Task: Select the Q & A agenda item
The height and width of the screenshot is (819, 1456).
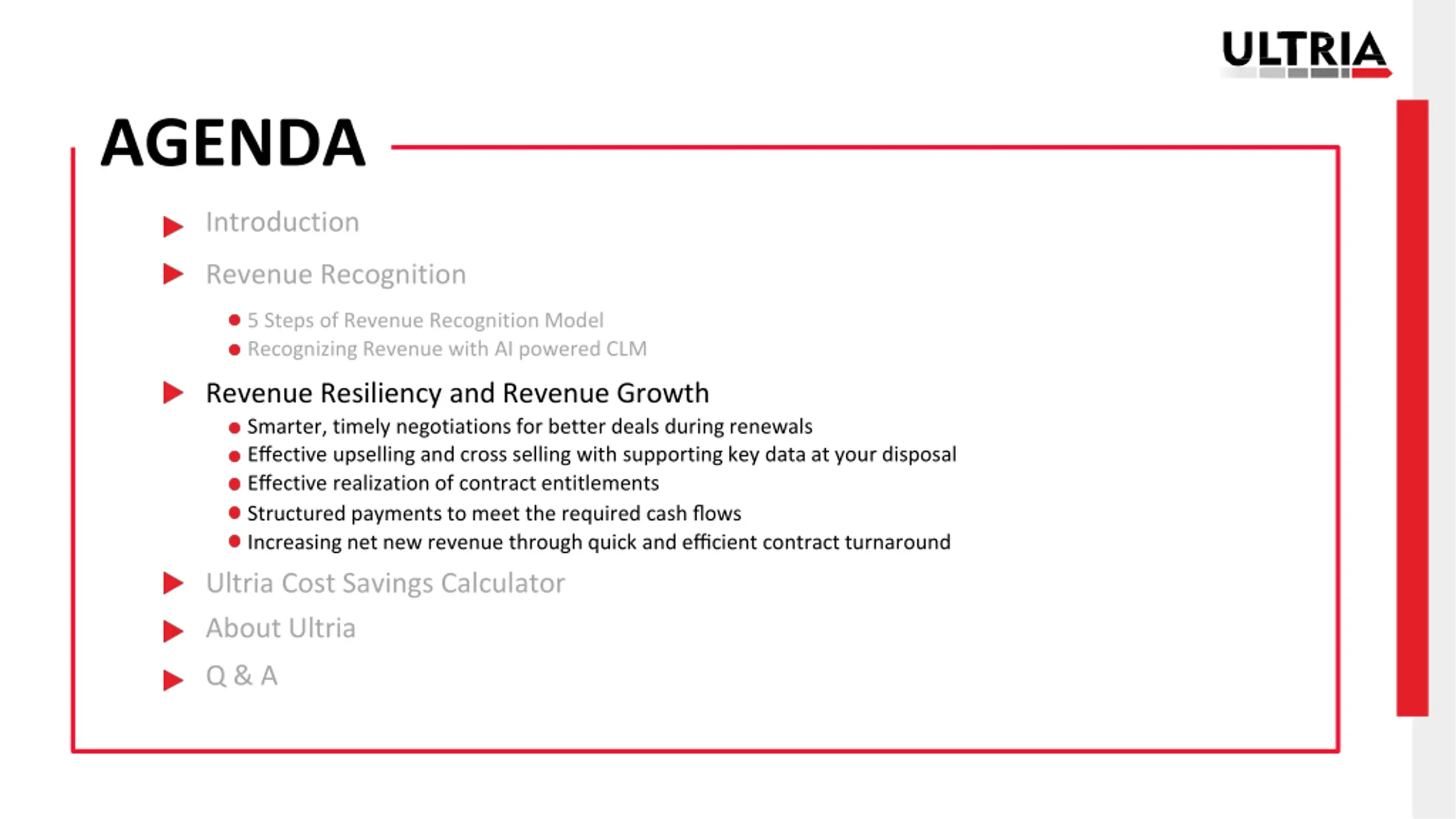Action: click(x=242, y=676)
